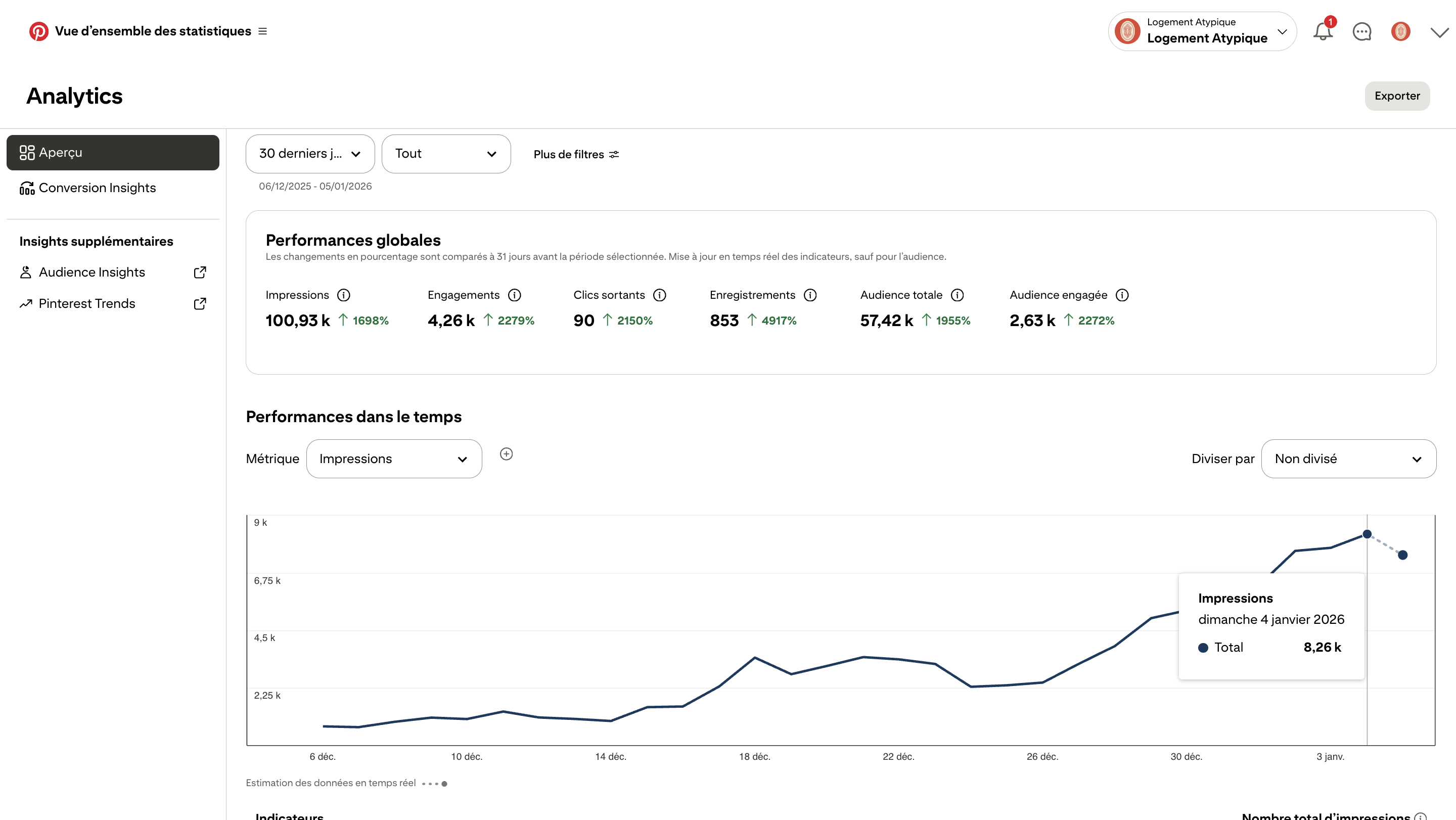The image size is (1456, 820).
Task: Open the Non divisé split dropdown
Action: (1349, 459)
